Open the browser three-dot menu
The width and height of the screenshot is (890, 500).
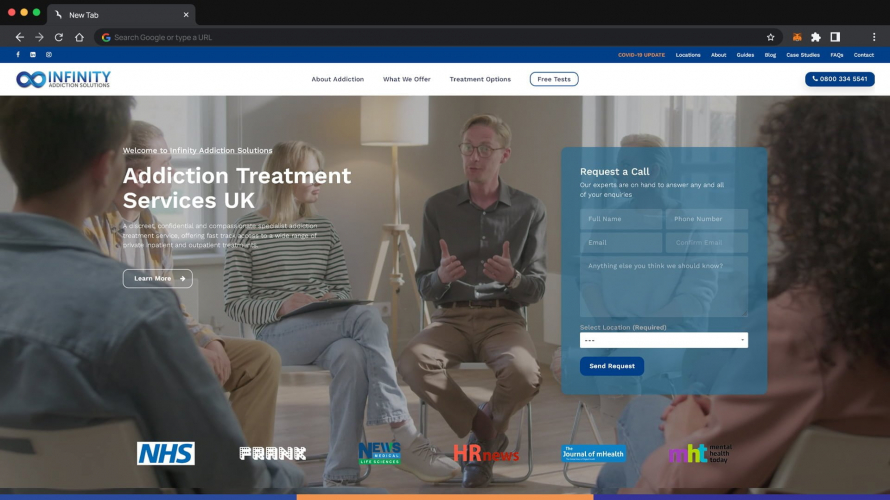pyautogui.click(x=874, y=37)
